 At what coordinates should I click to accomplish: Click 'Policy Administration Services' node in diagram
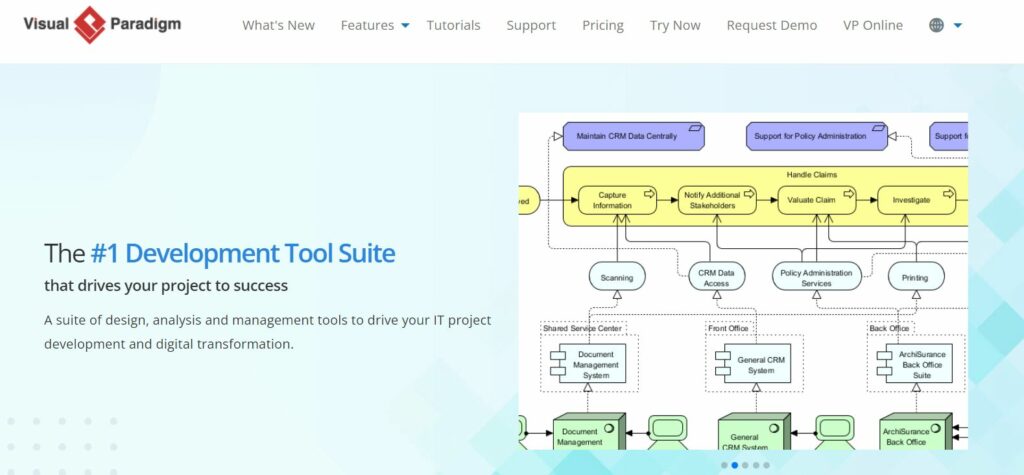click(x=816, y=277)
